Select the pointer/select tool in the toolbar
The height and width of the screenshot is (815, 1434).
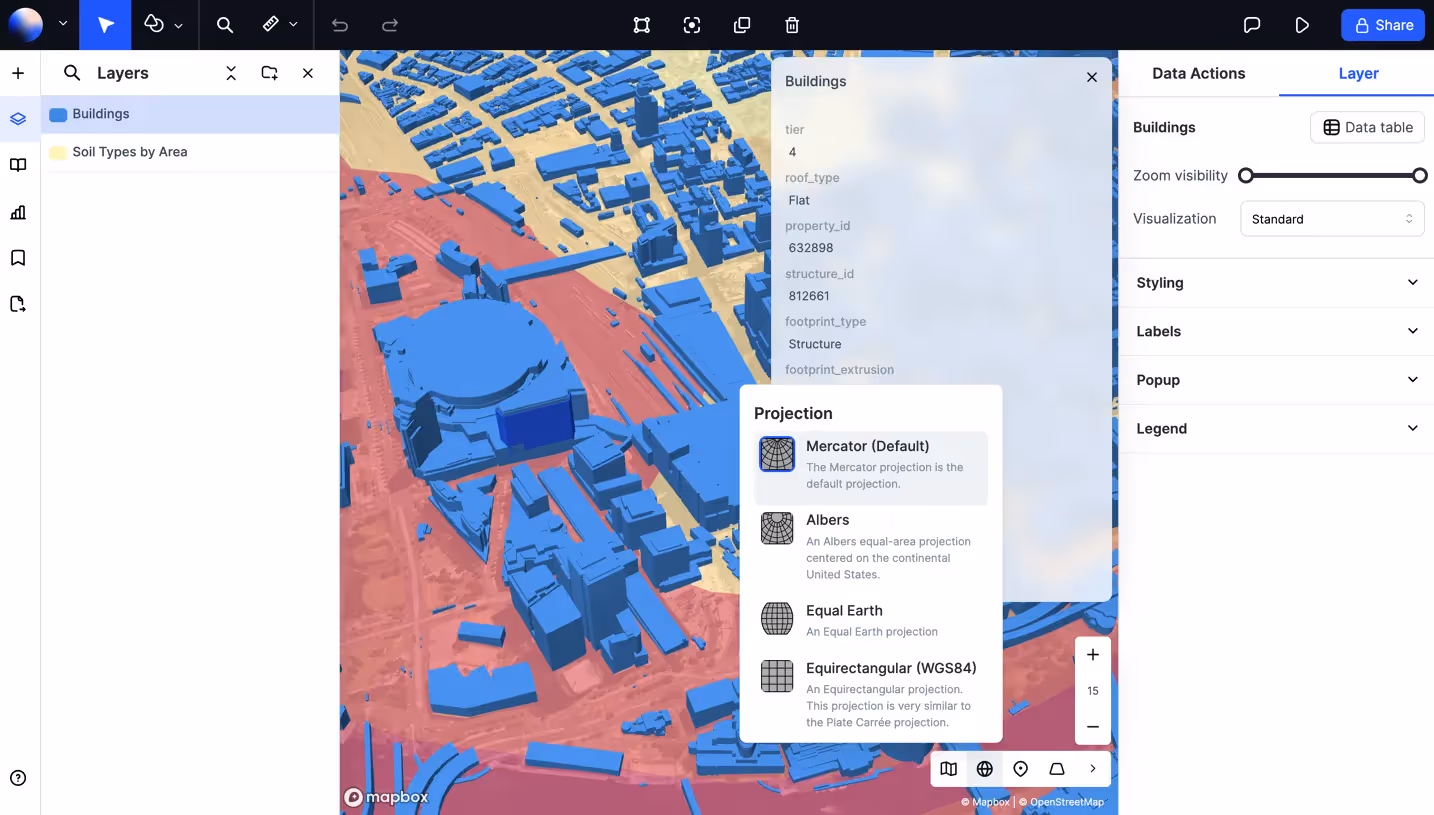click(x=104, y=24)
